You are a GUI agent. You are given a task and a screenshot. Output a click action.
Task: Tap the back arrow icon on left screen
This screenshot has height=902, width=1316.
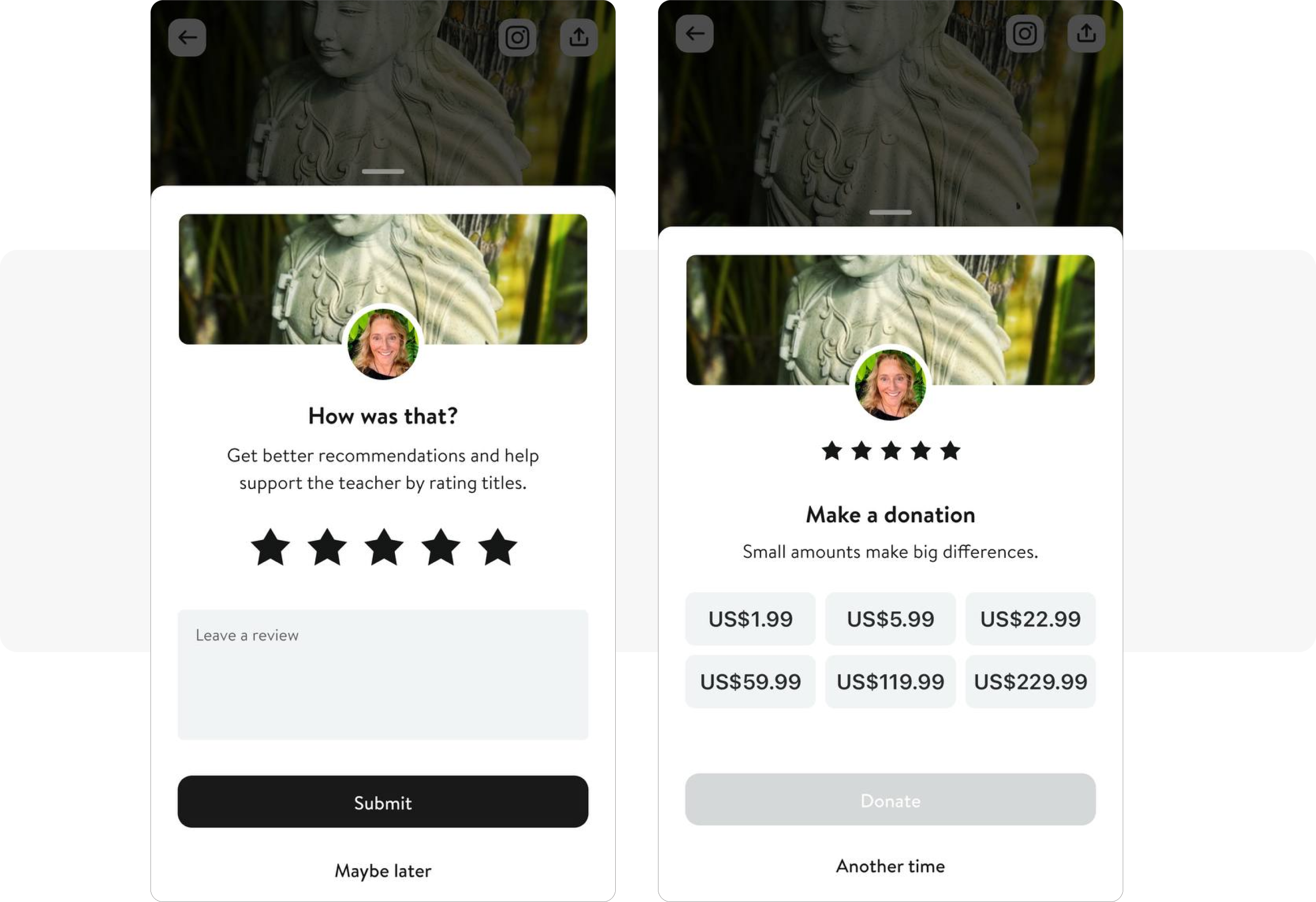tap(189, 36)
